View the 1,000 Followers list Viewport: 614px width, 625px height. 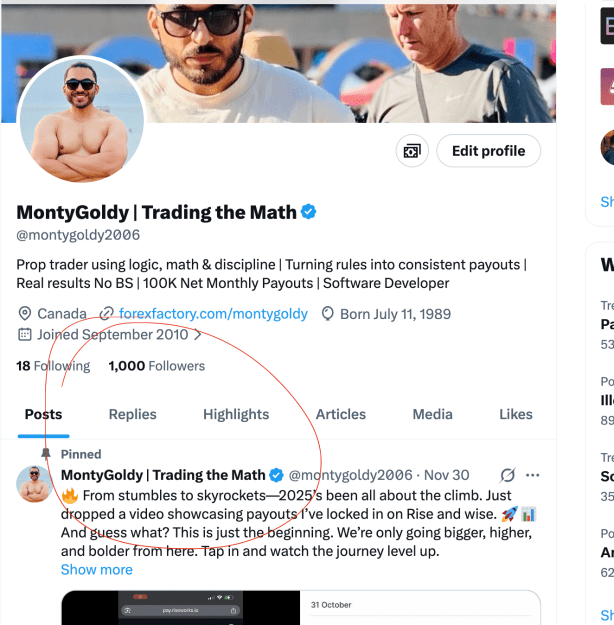157,366
